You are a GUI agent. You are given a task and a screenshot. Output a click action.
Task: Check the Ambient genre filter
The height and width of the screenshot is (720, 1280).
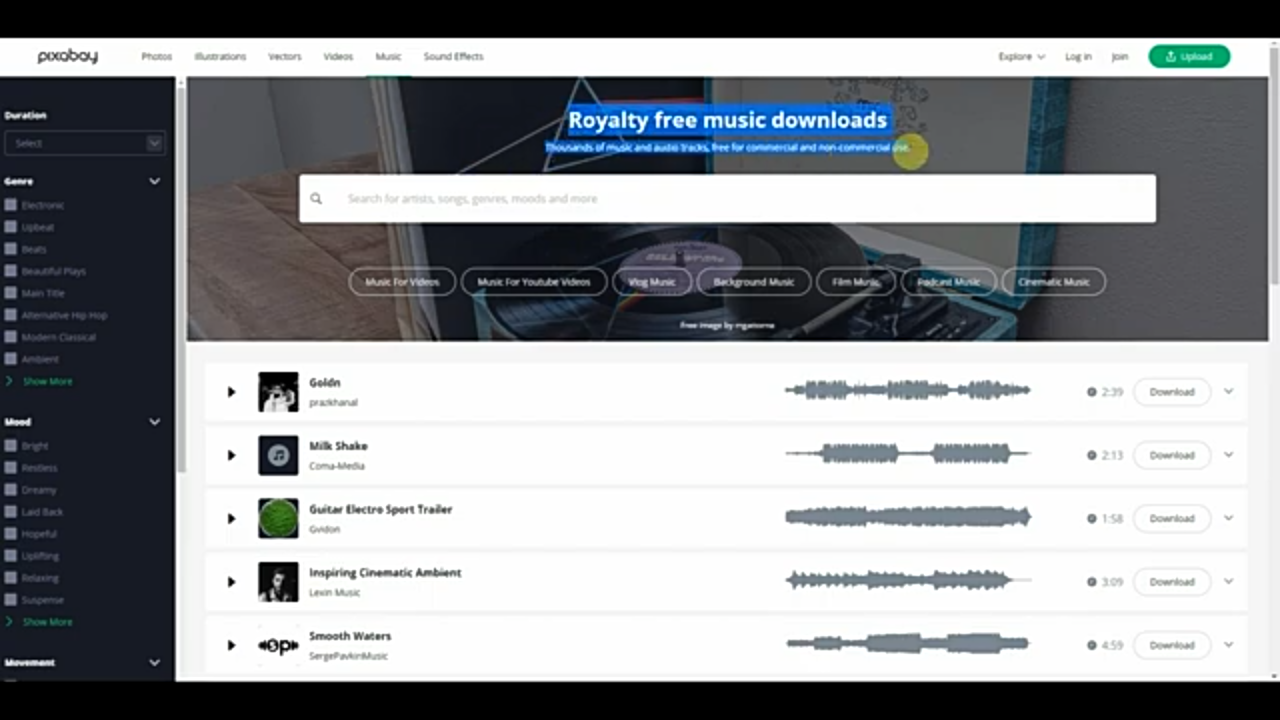point(11,359)
